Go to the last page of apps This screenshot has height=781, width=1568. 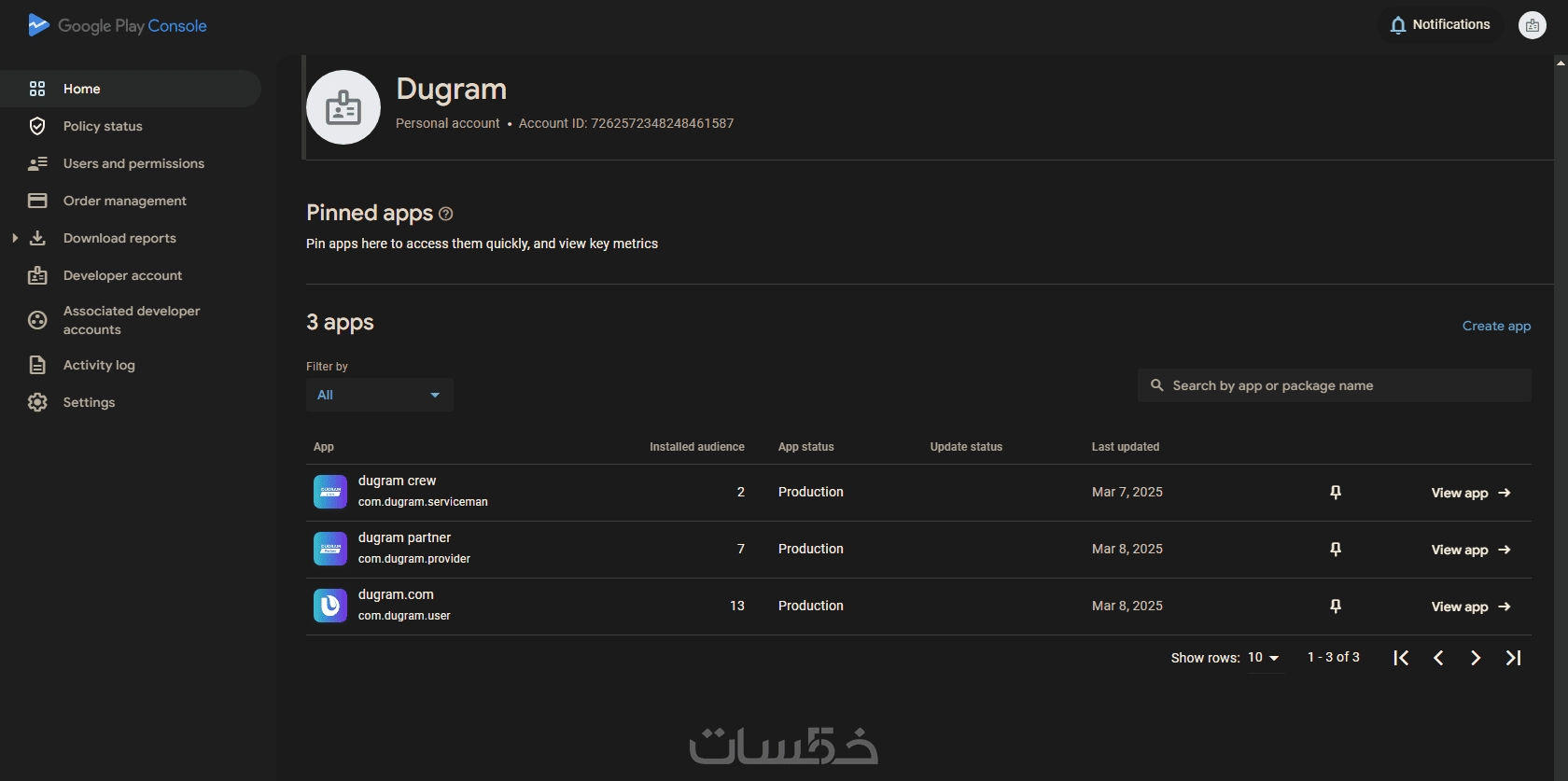(1513, 658)
